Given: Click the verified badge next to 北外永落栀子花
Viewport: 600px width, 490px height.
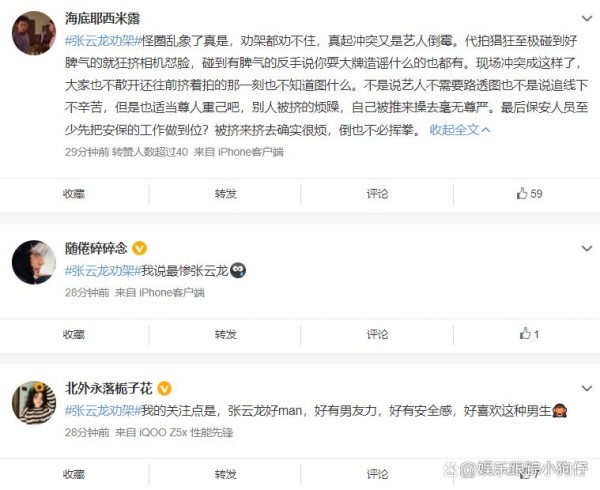Looking at the screenshot, I should coord(164,389).
